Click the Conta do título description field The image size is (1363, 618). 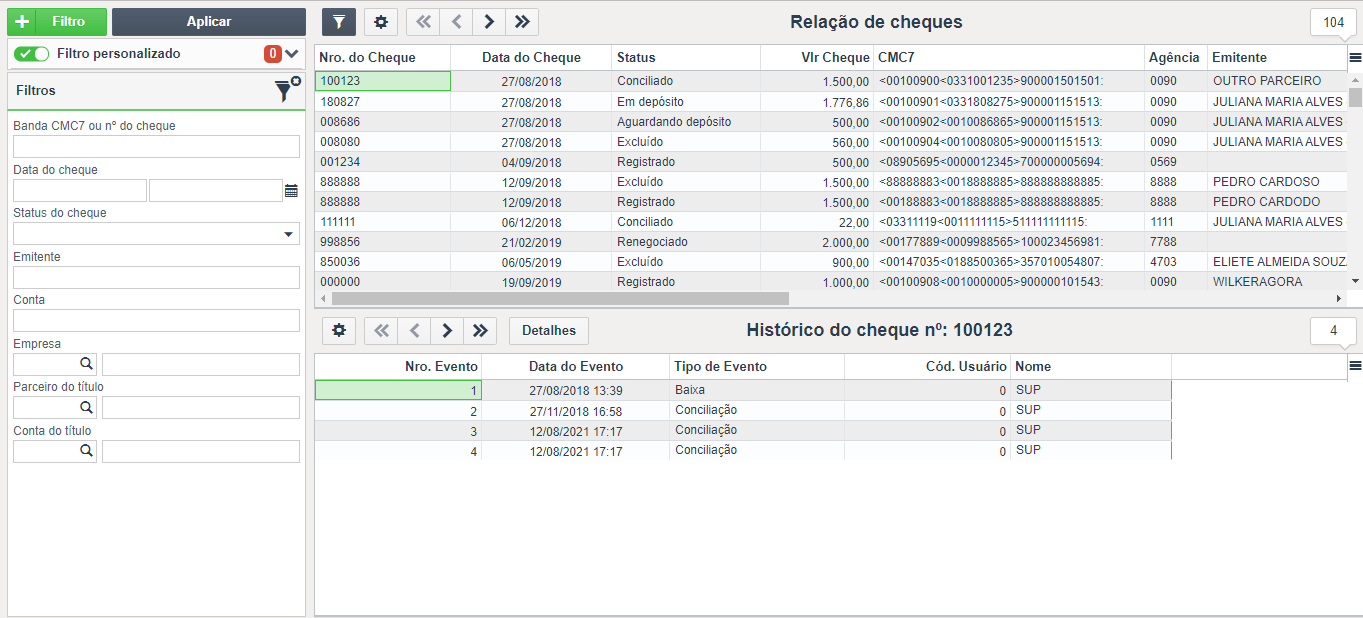point(201,452)
